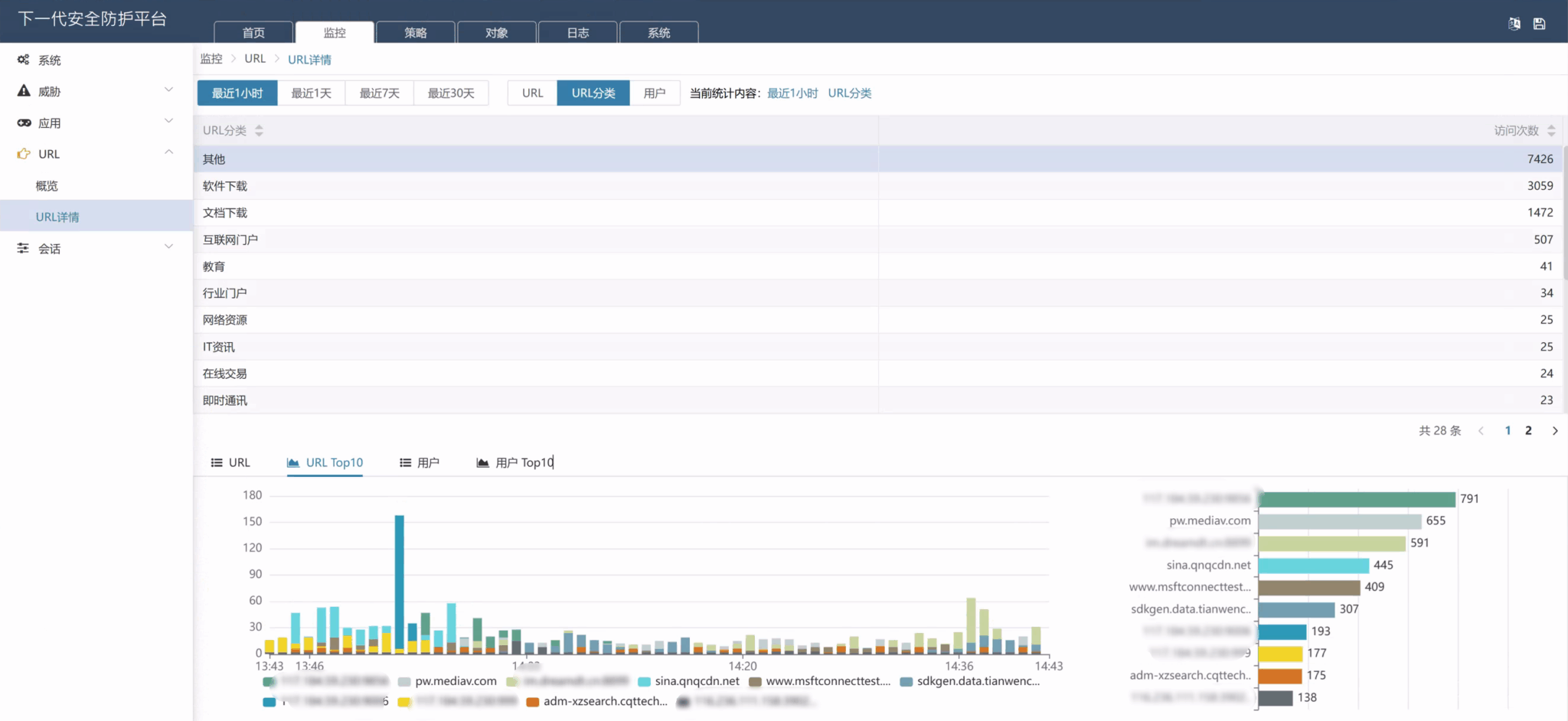Sort by 访问次数 column sort arrows

[x=1551, y=131]
